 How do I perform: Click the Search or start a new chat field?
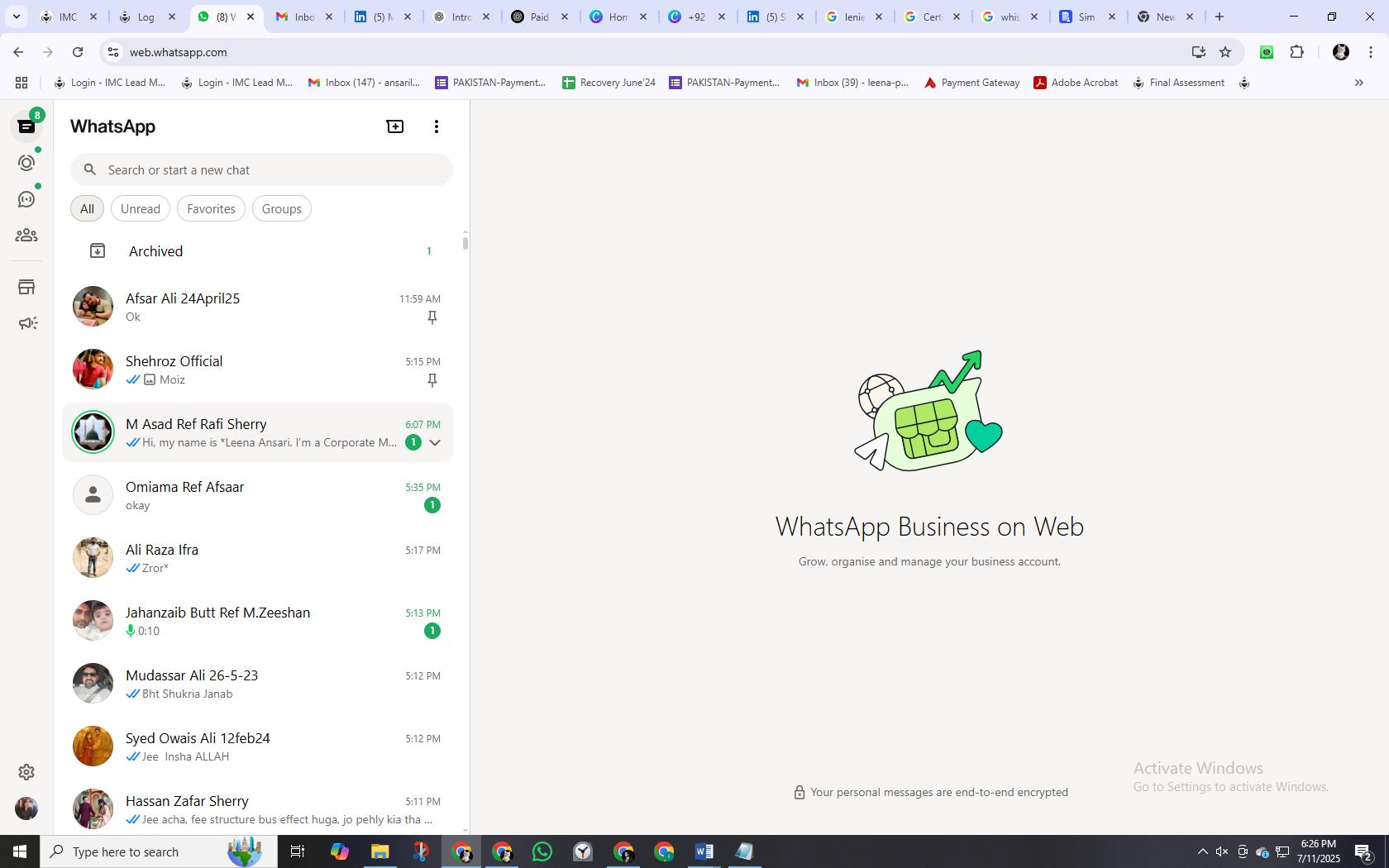pos(261,169)
